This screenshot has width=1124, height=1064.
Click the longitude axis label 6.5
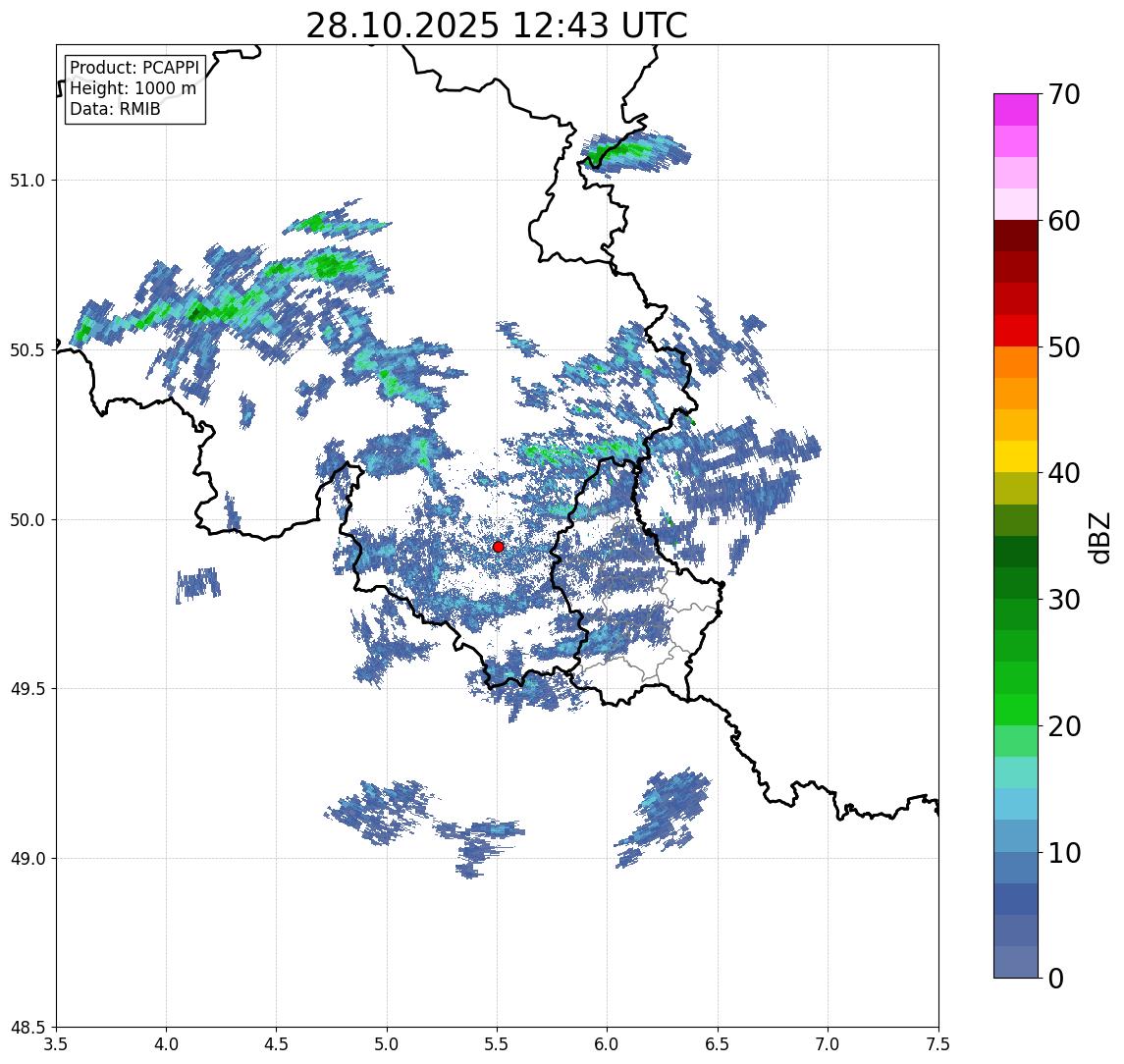pos(718,1044)
